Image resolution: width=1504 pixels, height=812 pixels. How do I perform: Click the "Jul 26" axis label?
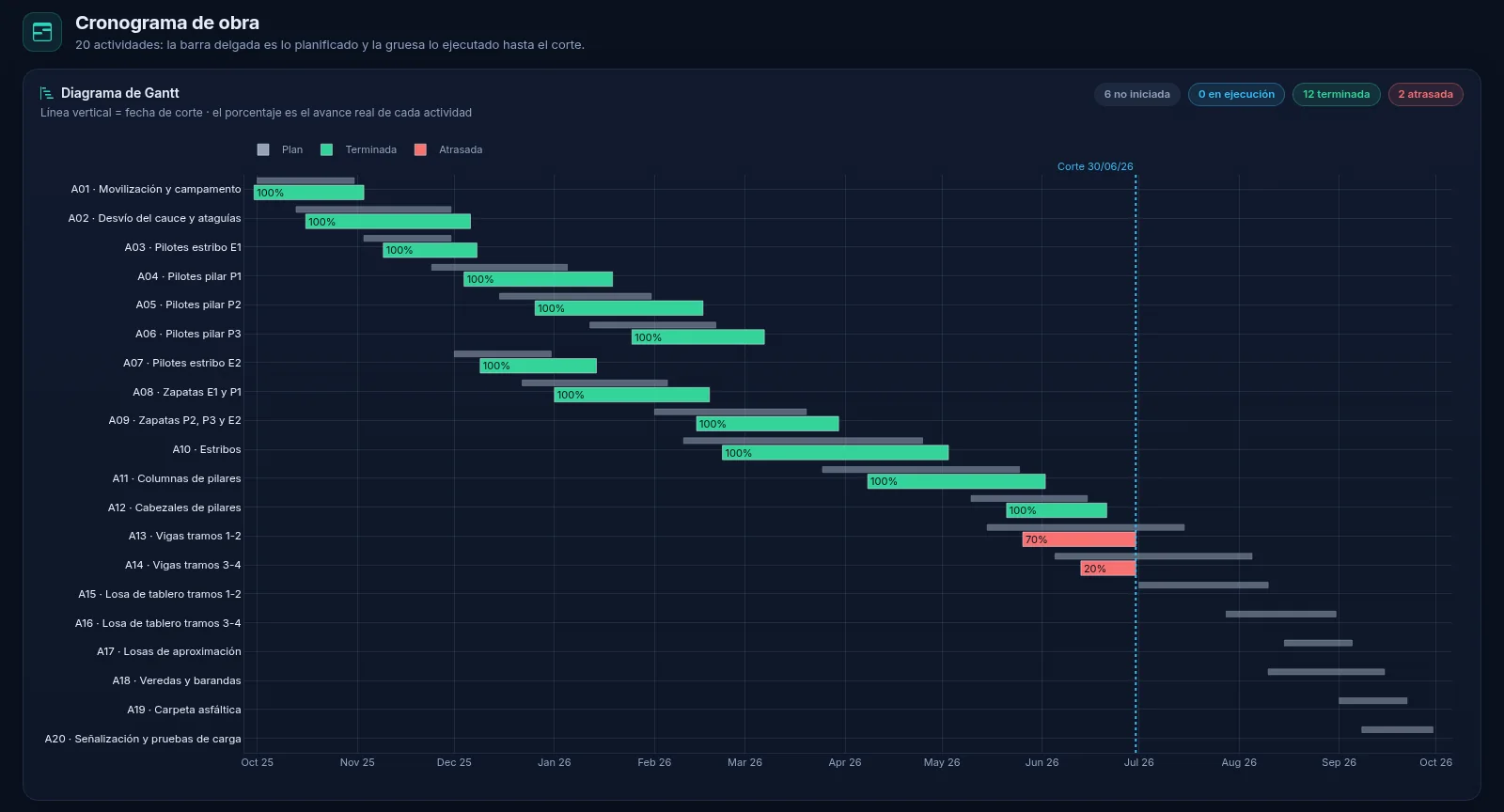coord(1138,762)
